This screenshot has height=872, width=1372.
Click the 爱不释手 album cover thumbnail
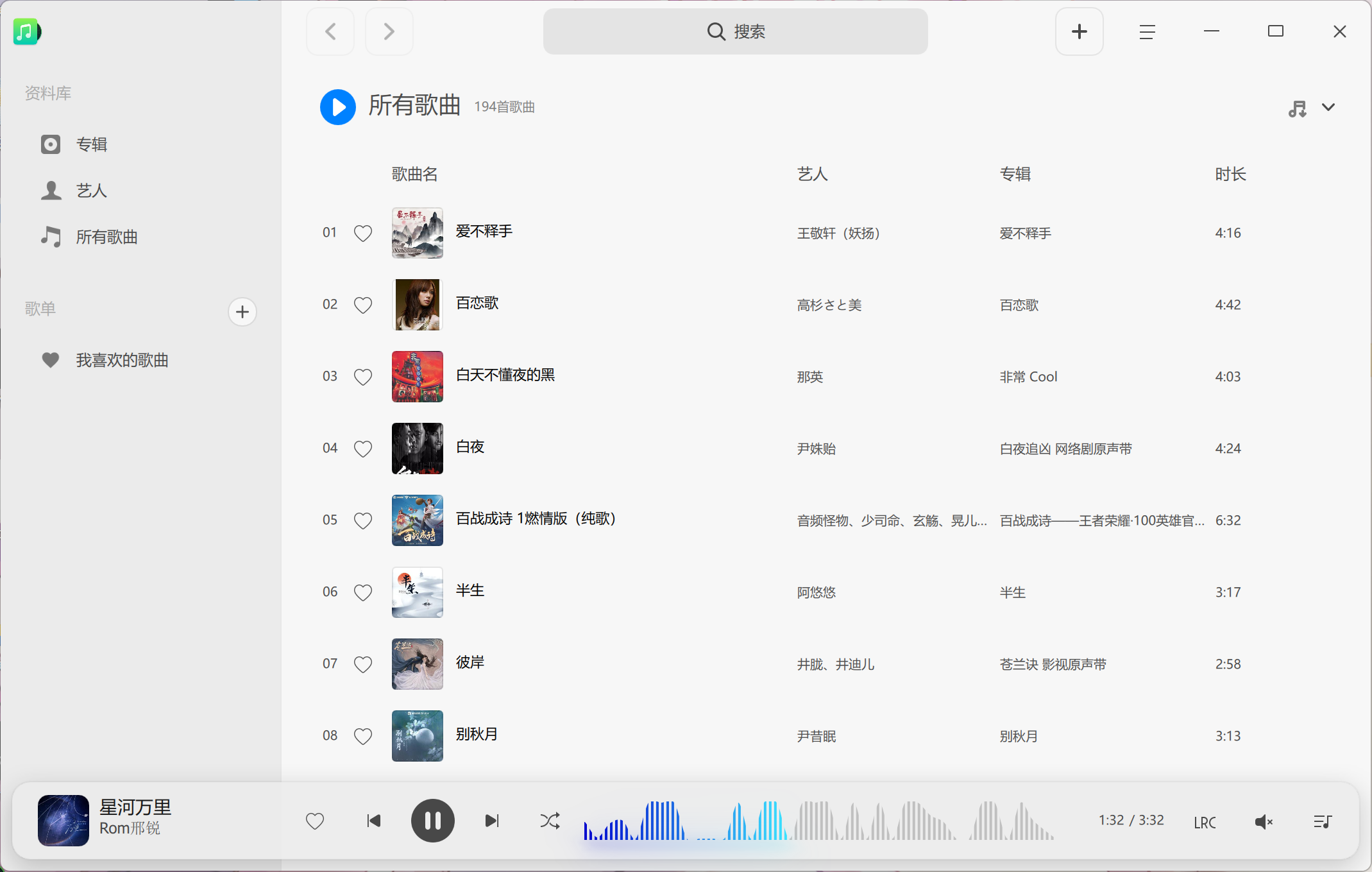(418, 233)
